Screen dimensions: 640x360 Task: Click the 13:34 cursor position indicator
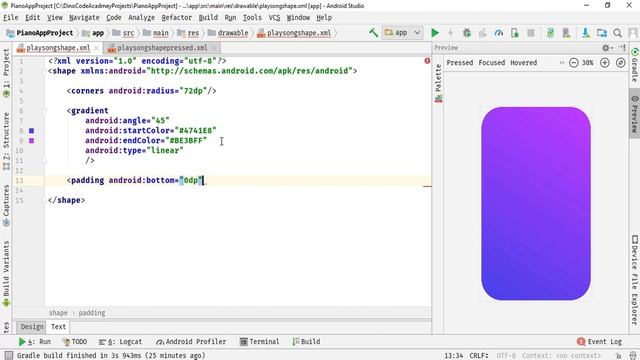point(453,356)
